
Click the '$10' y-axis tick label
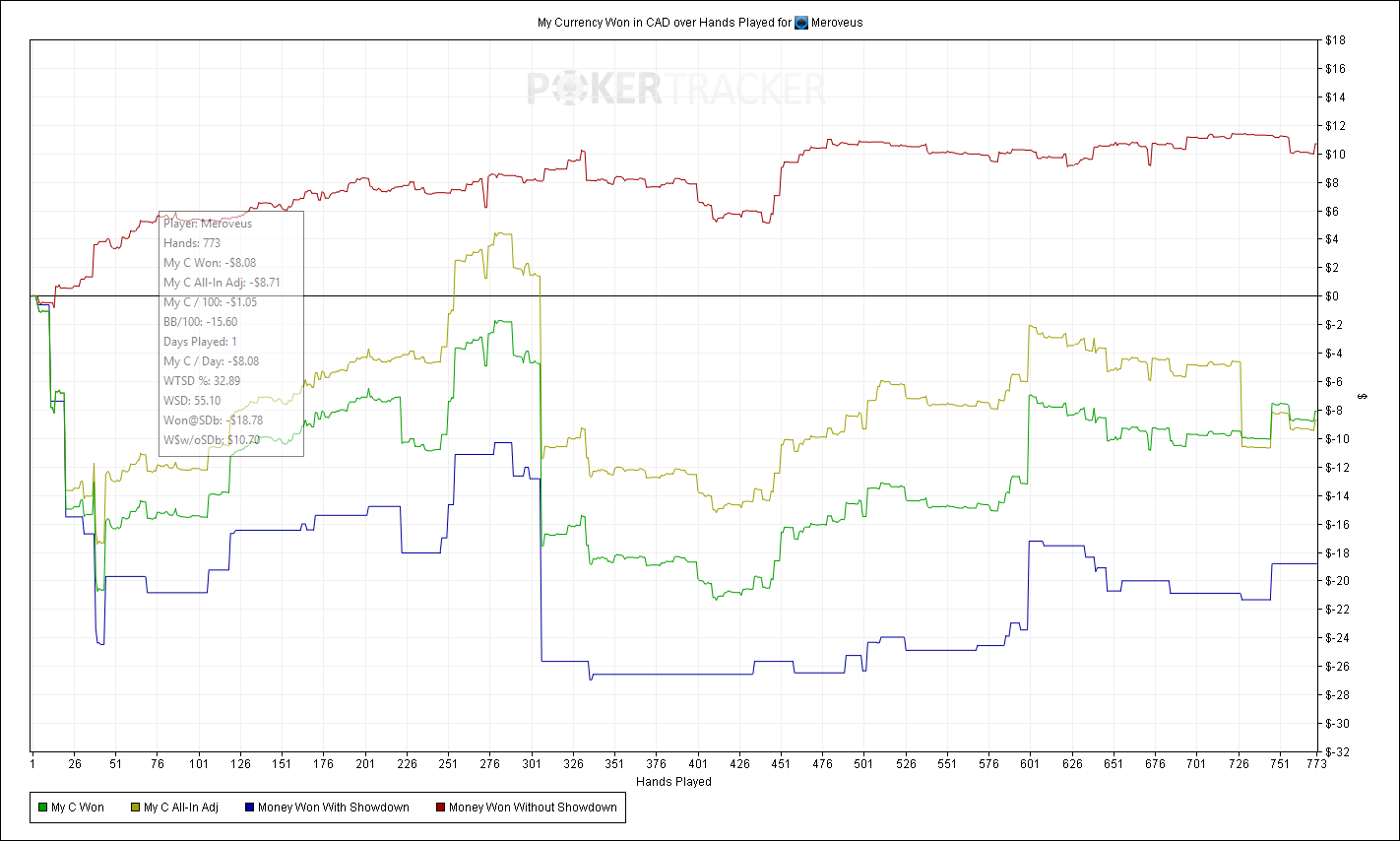pos(1335,155)
